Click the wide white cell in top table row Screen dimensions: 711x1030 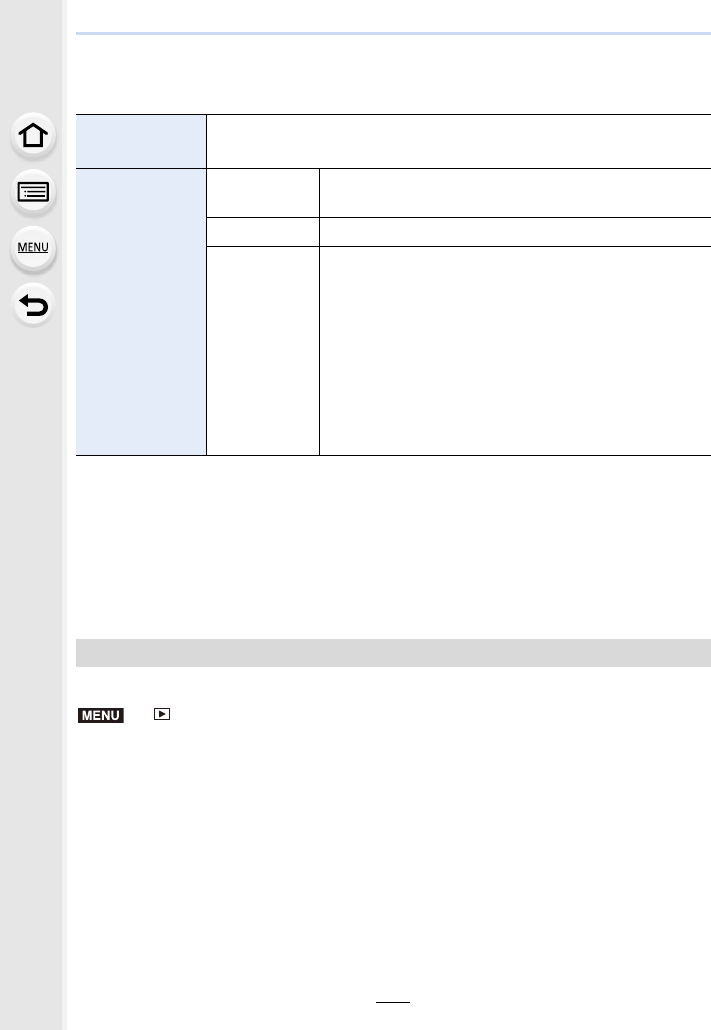tap(459, 141)
